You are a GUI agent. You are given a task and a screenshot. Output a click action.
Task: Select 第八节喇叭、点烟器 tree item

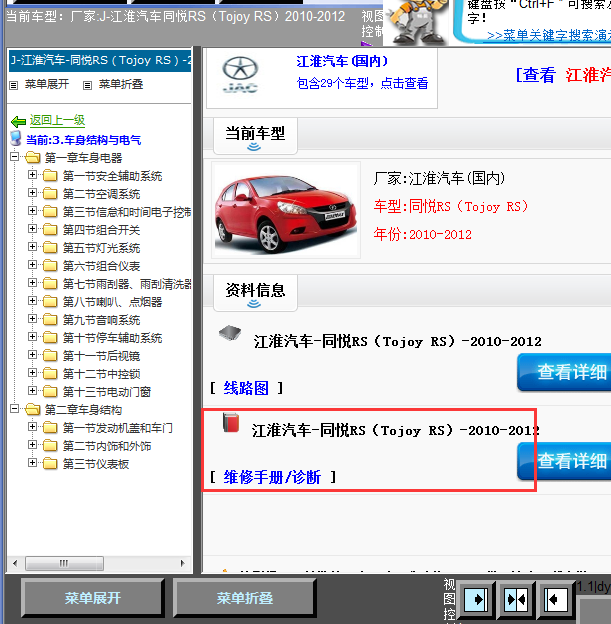(112, 302)
